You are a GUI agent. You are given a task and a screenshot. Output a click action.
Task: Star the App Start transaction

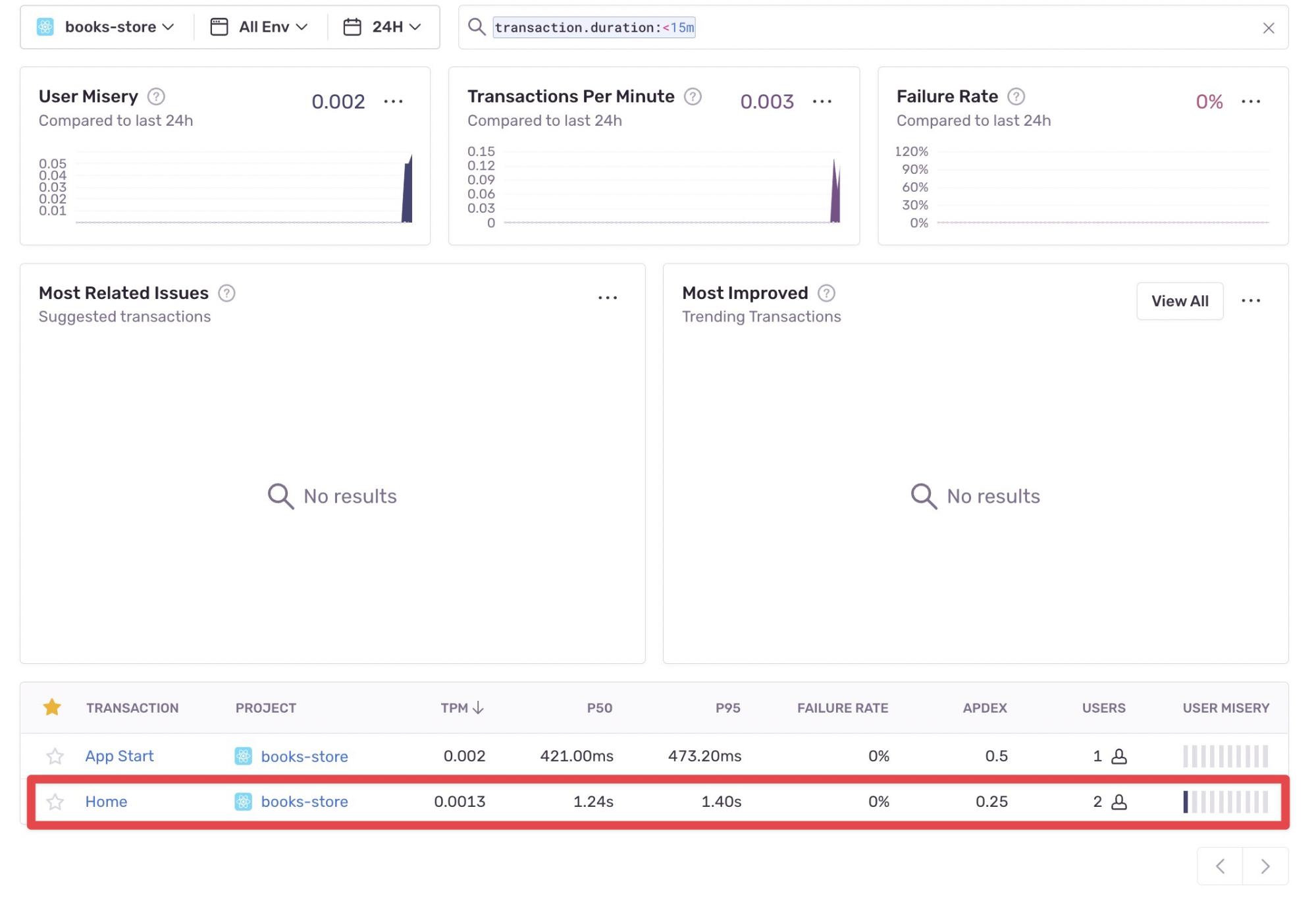55,756
